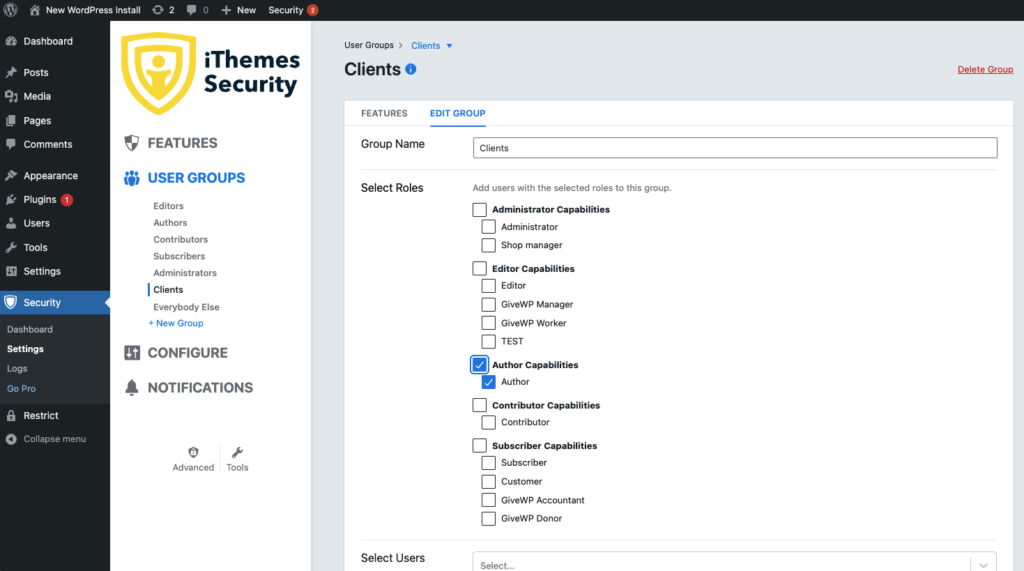Click the + New Group link

coord(176,323)
